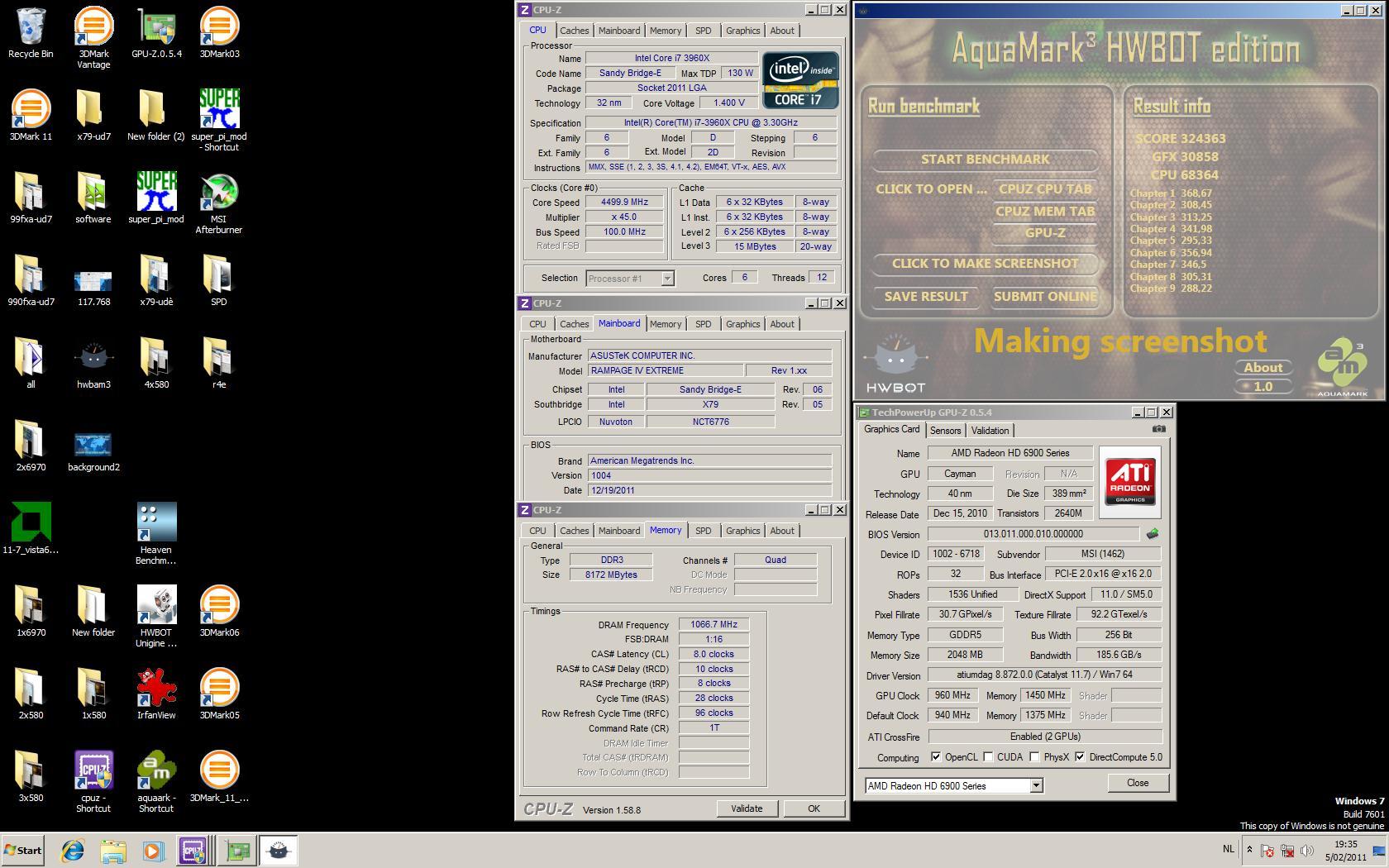The image size is (1389, 868).
Task: Click GPU-Z screenshot camera icon
Action: coord(1159,429)
